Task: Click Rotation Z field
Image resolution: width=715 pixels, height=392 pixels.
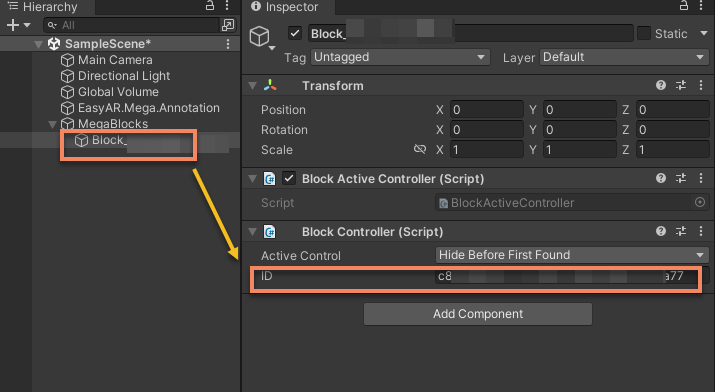Action: point(673,130)
